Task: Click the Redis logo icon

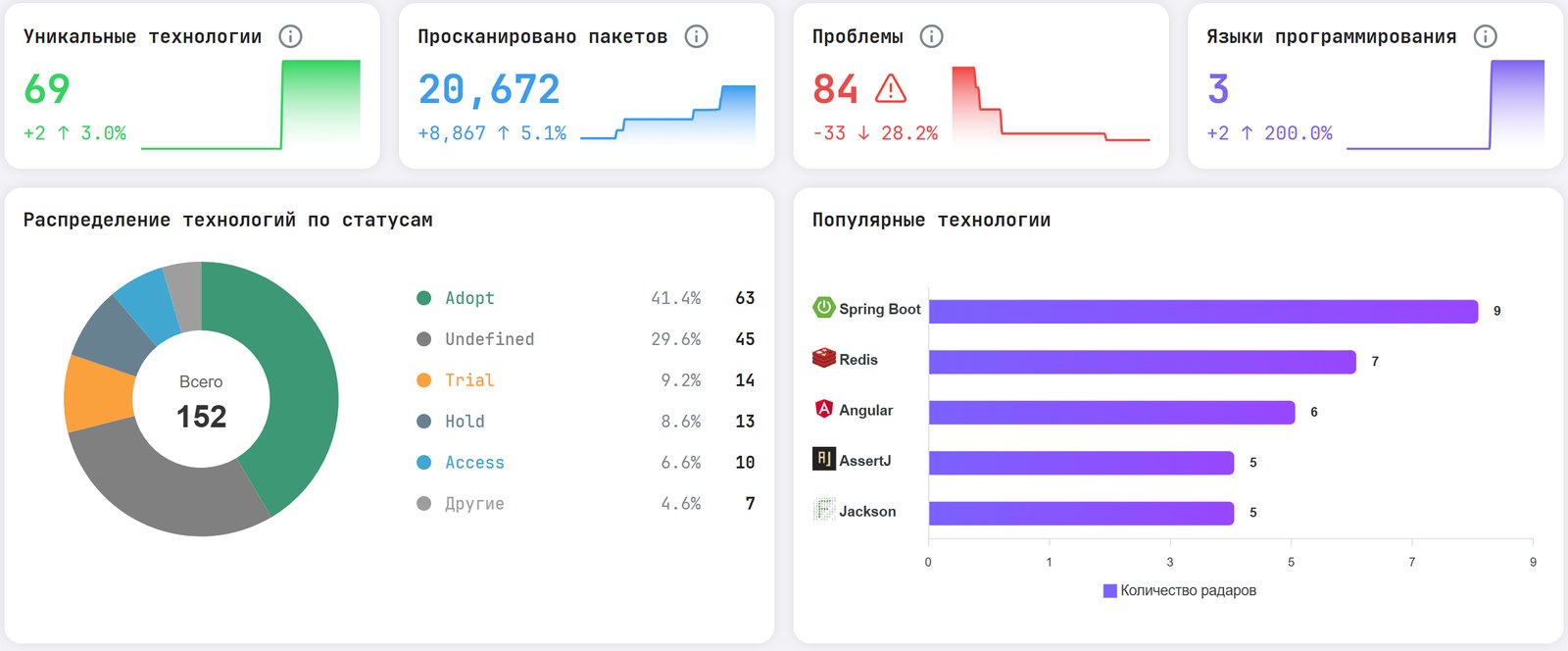Action: [x=824, y=358]
